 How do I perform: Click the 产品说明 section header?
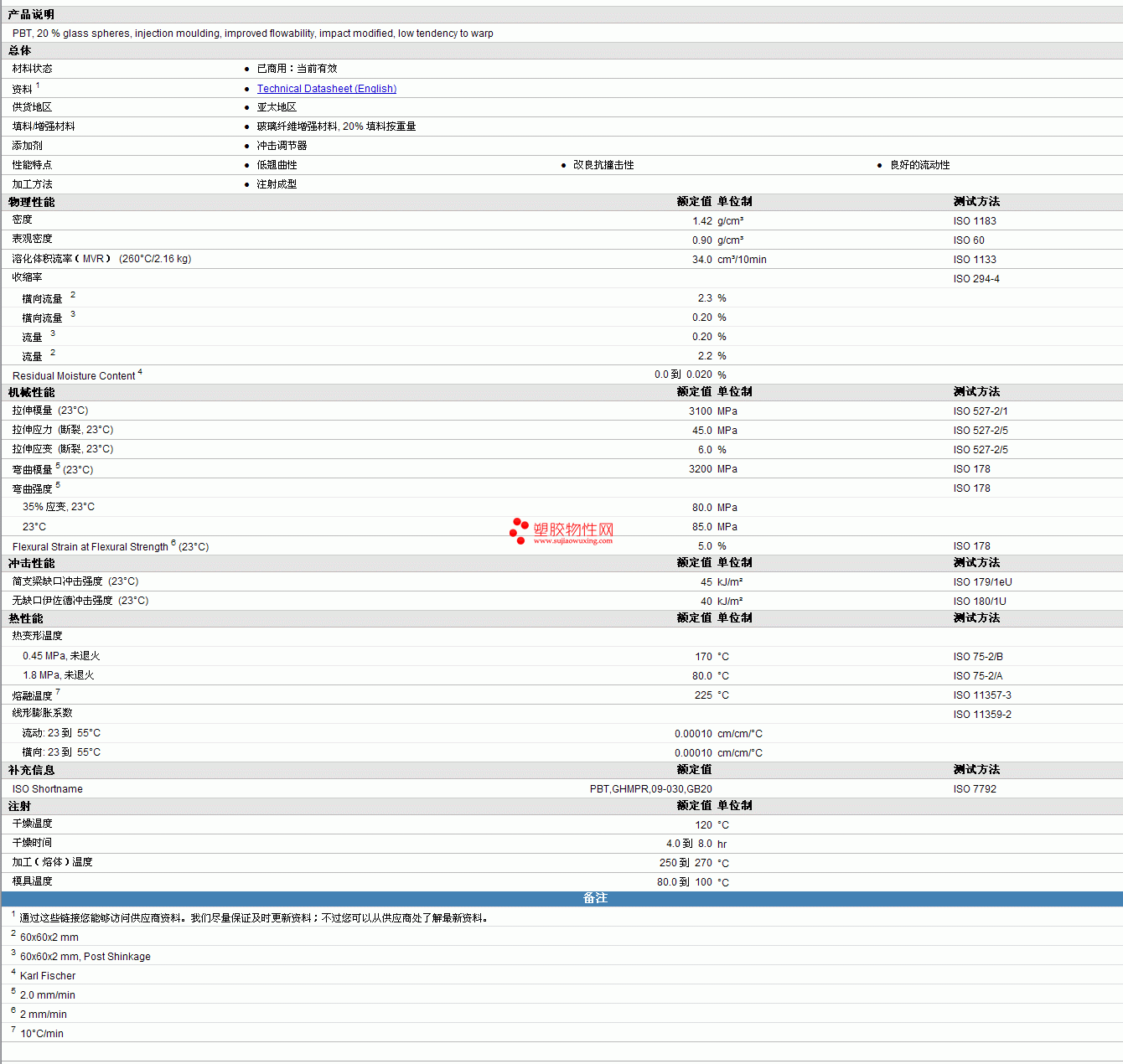[x=31, y=15]
